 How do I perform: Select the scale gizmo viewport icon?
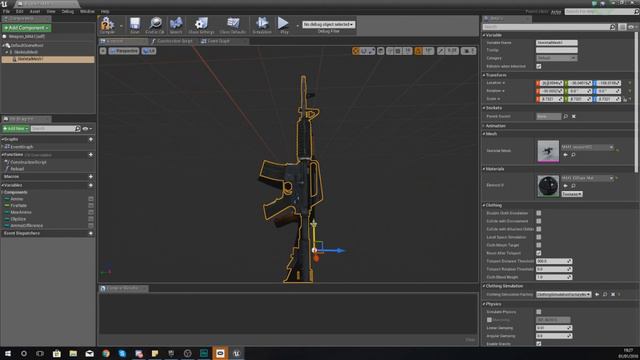tap(371, 51)
